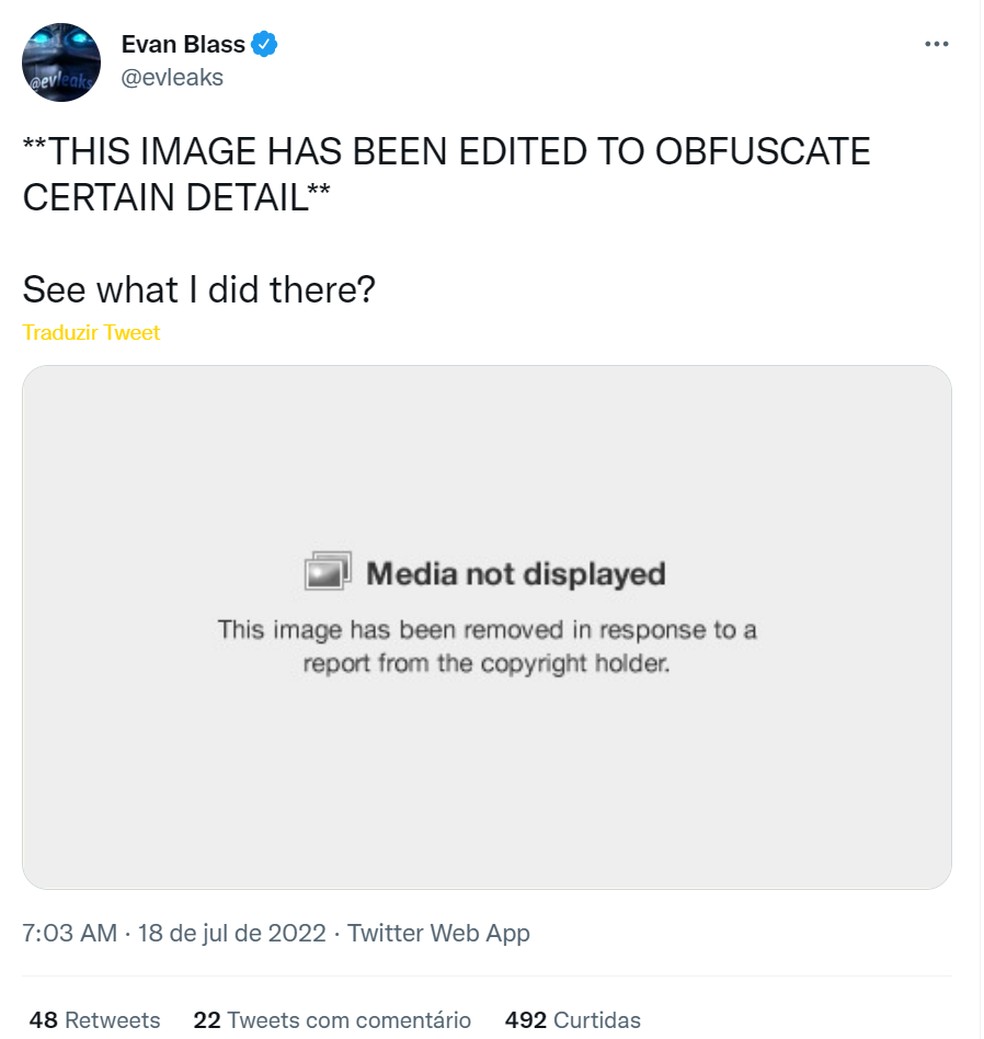Click the @evleaks handle

172,77
